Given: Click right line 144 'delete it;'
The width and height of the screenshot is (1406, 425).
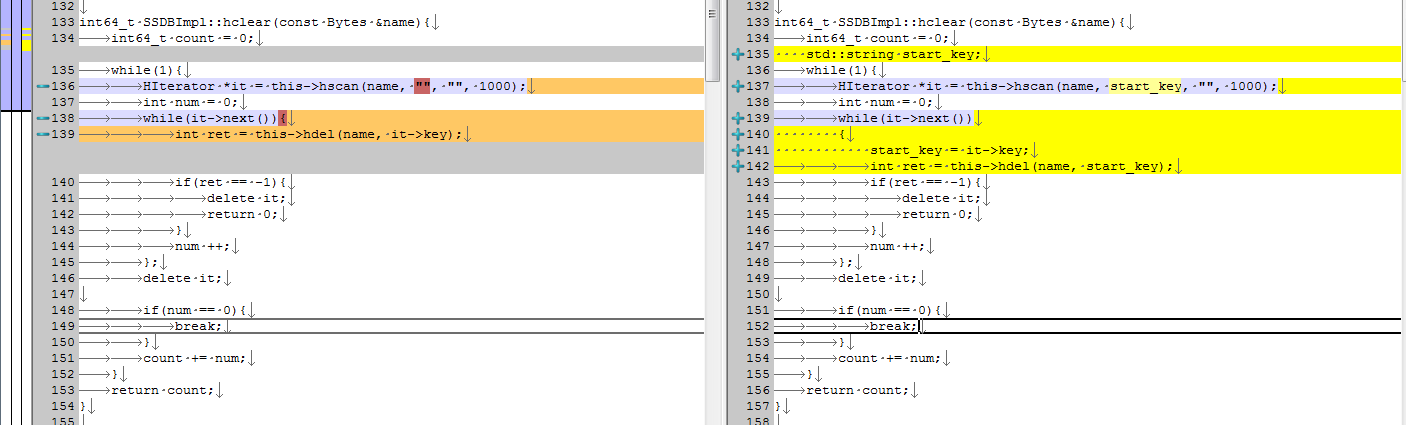Looking at the screenshot, I should 942,198.
